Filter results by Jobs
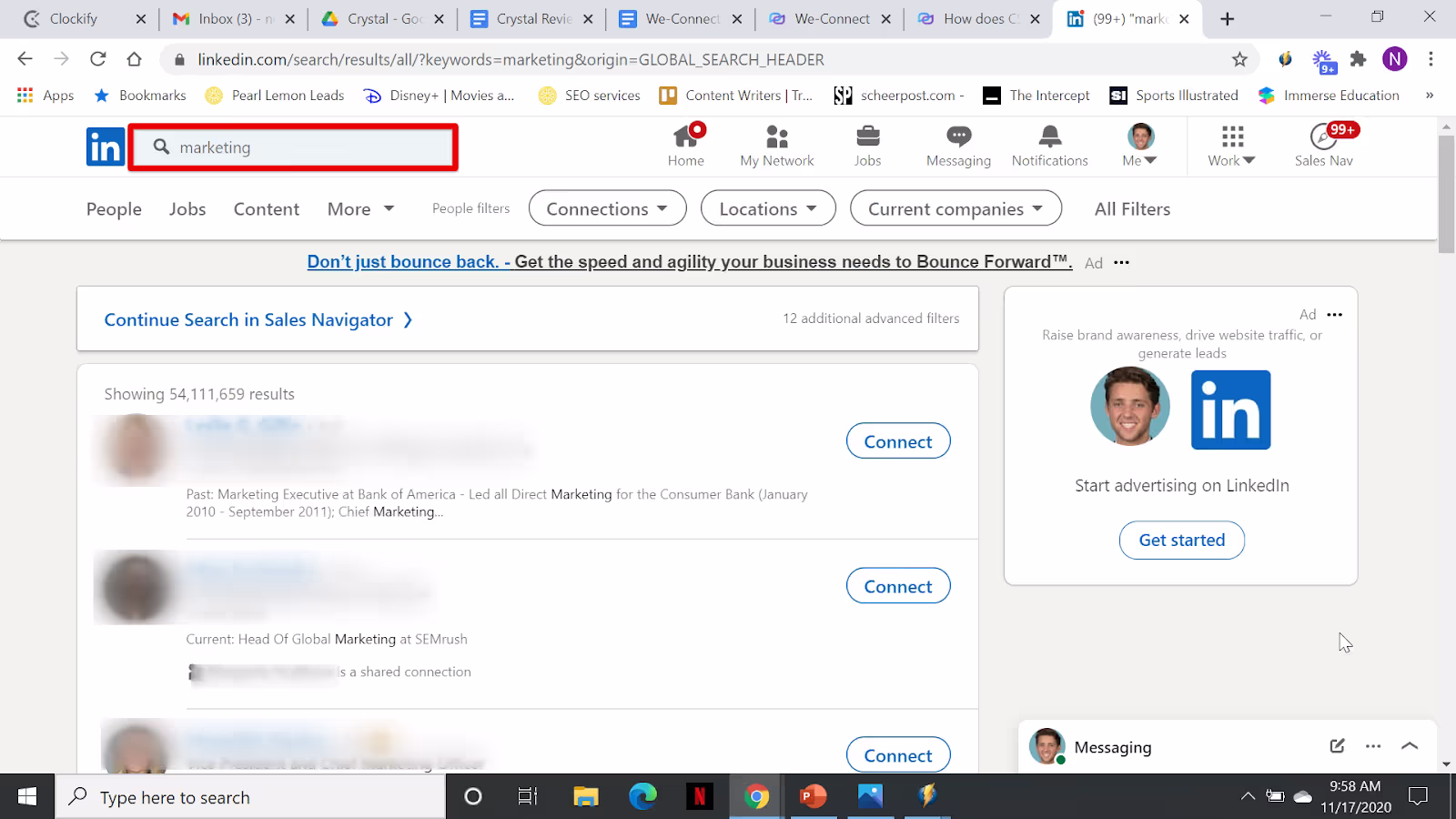 point(187,209)
